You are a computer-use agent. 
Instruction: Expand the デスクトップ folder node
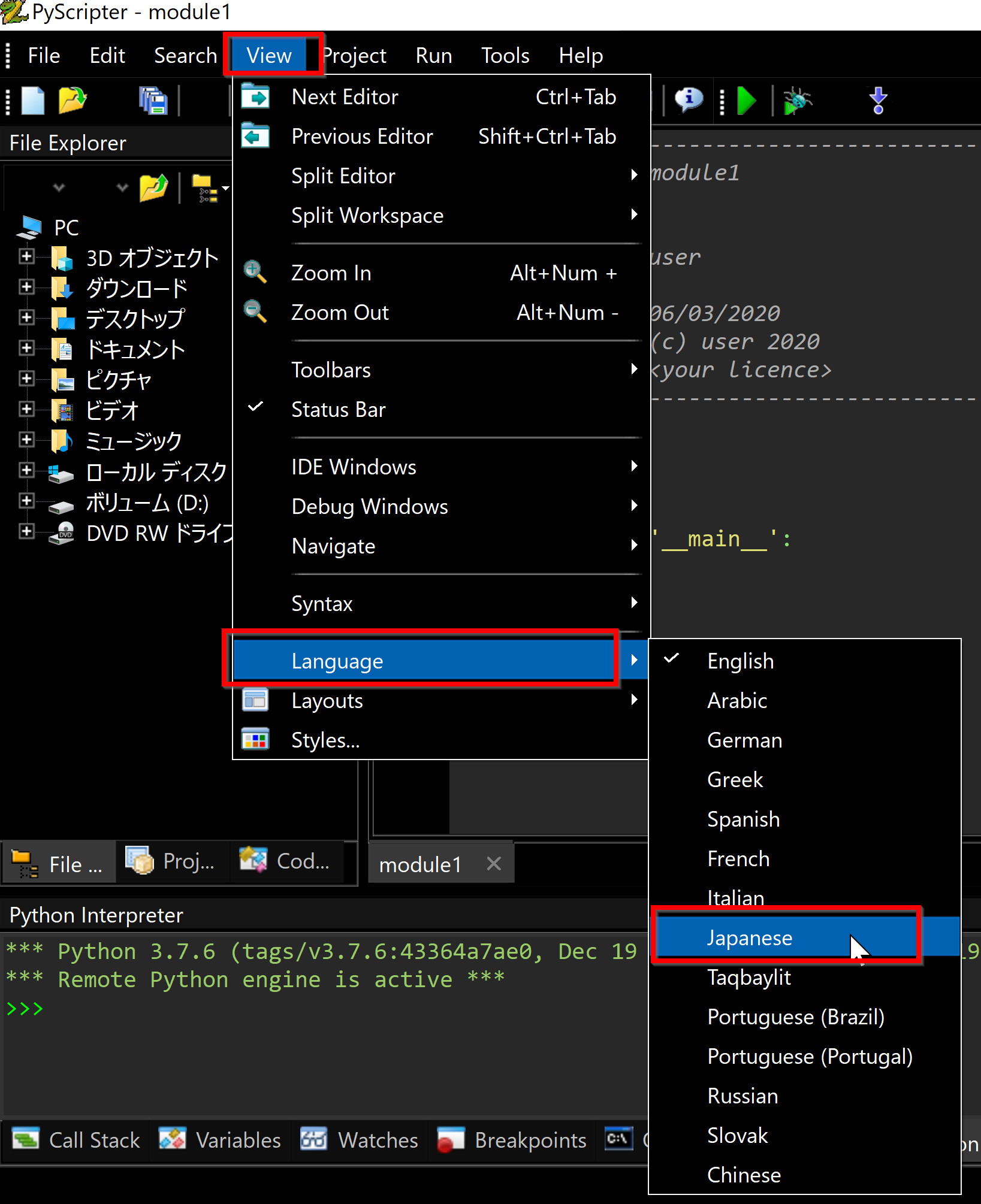(x=26, y=317)
